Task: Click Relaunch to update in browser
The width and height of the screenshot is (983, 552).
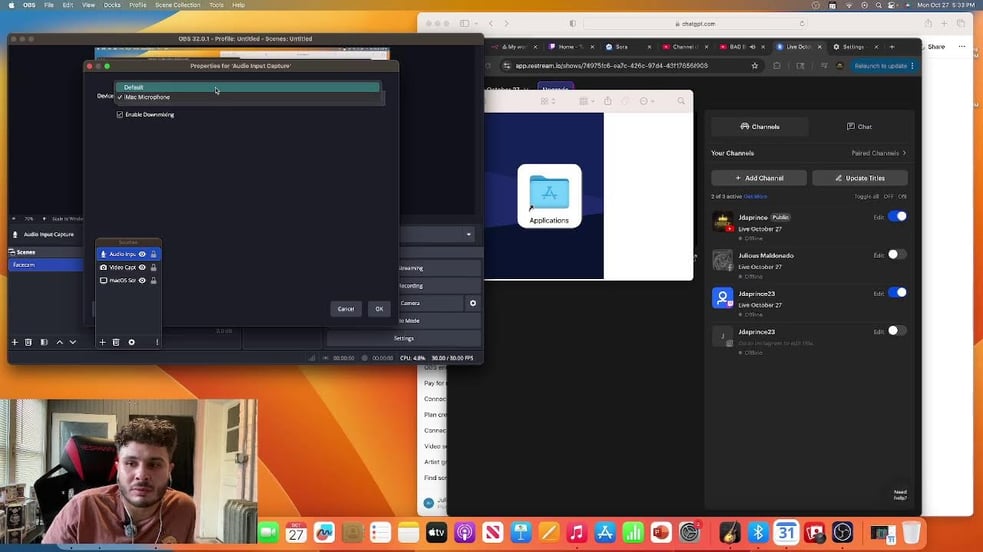Action: coord(881,66)
